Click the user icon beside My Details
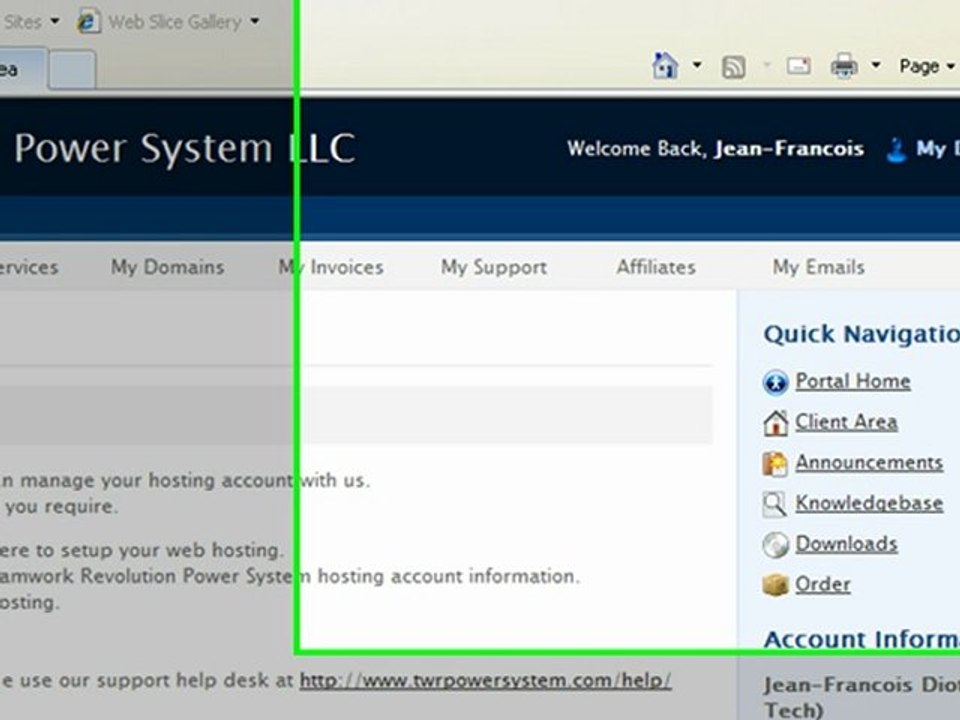960x720 pixels. click(x=896, y=150)
